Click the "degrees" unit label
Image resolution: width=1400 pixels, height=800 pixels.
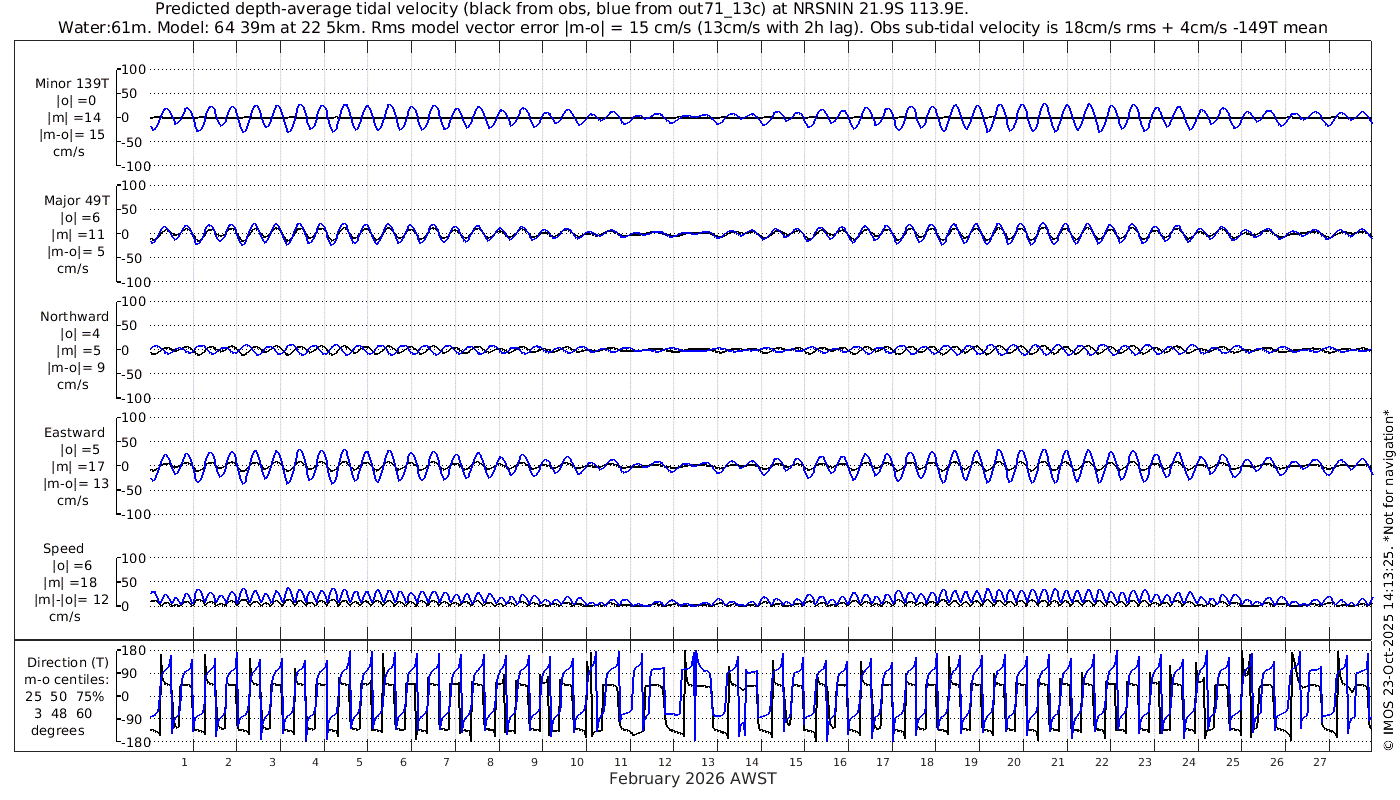pyautogui.click(x=58, y=730)
